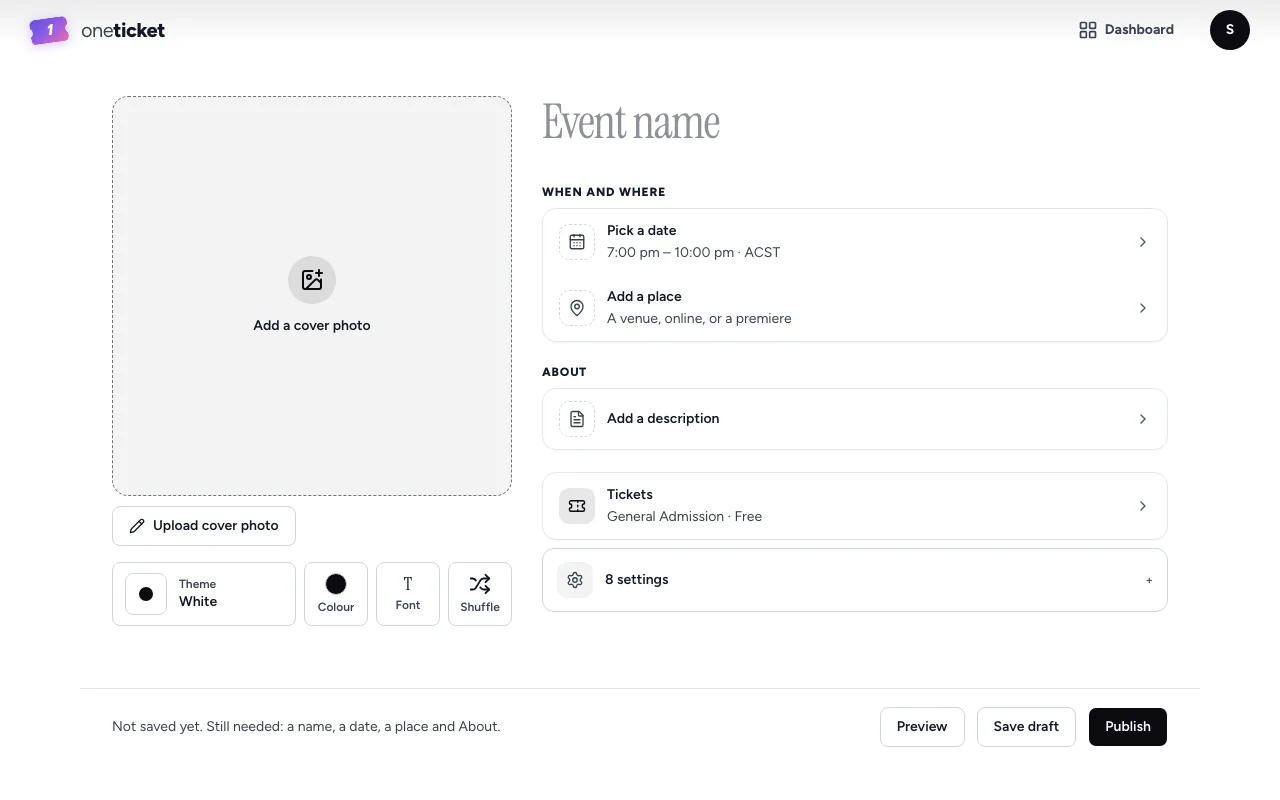1280x800 pixels.
Task: Pick the black Colour swatch
Action: (336, 584)
